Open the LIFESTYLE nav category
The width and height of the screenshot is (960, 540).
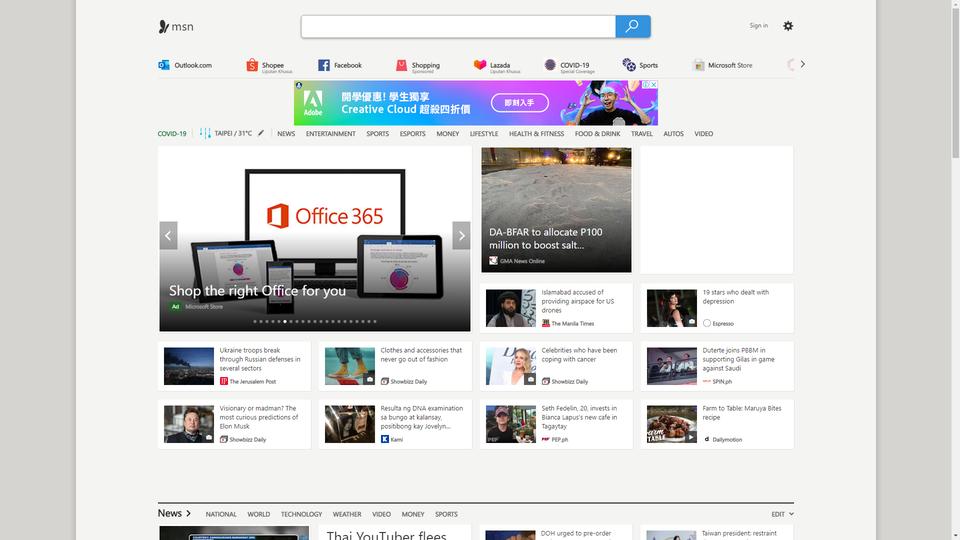coord(484,133)
